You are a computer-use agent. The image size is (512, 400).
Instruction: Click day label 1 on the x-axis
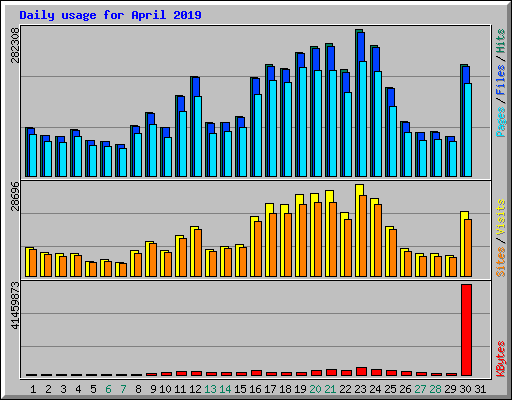pos(33,389)
